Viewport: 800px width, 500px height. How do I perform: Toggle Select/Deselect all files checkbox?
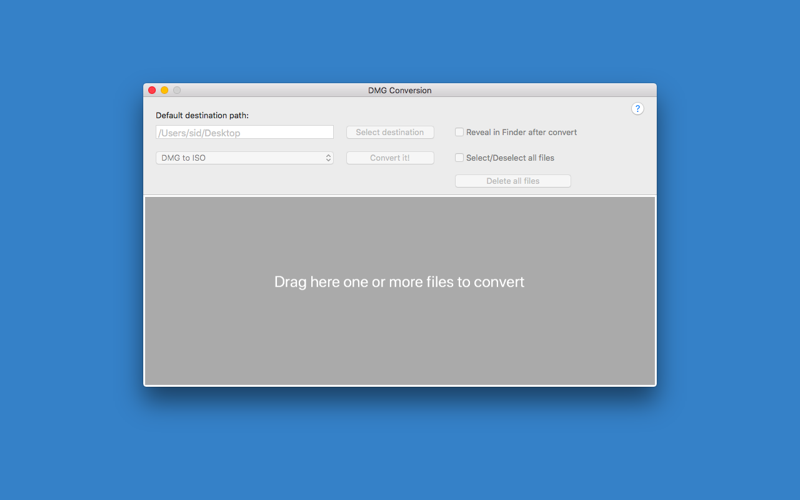(x=459, y=158)
